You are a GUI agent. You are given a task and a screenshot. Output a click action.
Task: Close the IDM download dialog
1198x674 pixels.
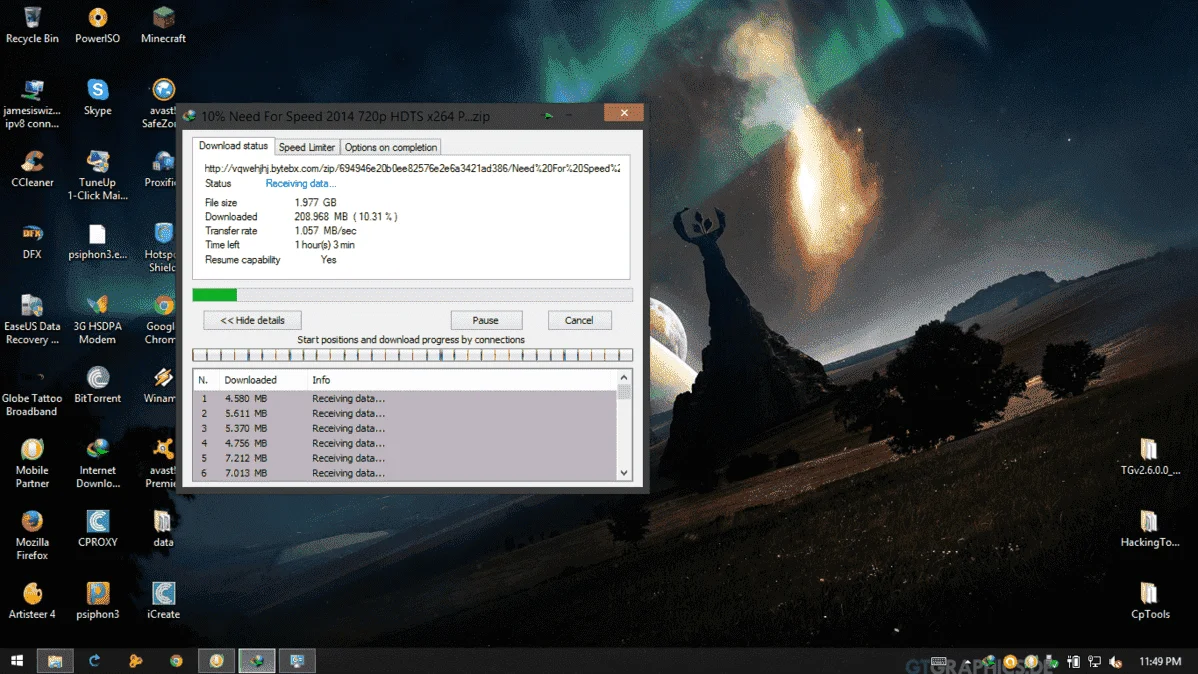tap(623, 113)
